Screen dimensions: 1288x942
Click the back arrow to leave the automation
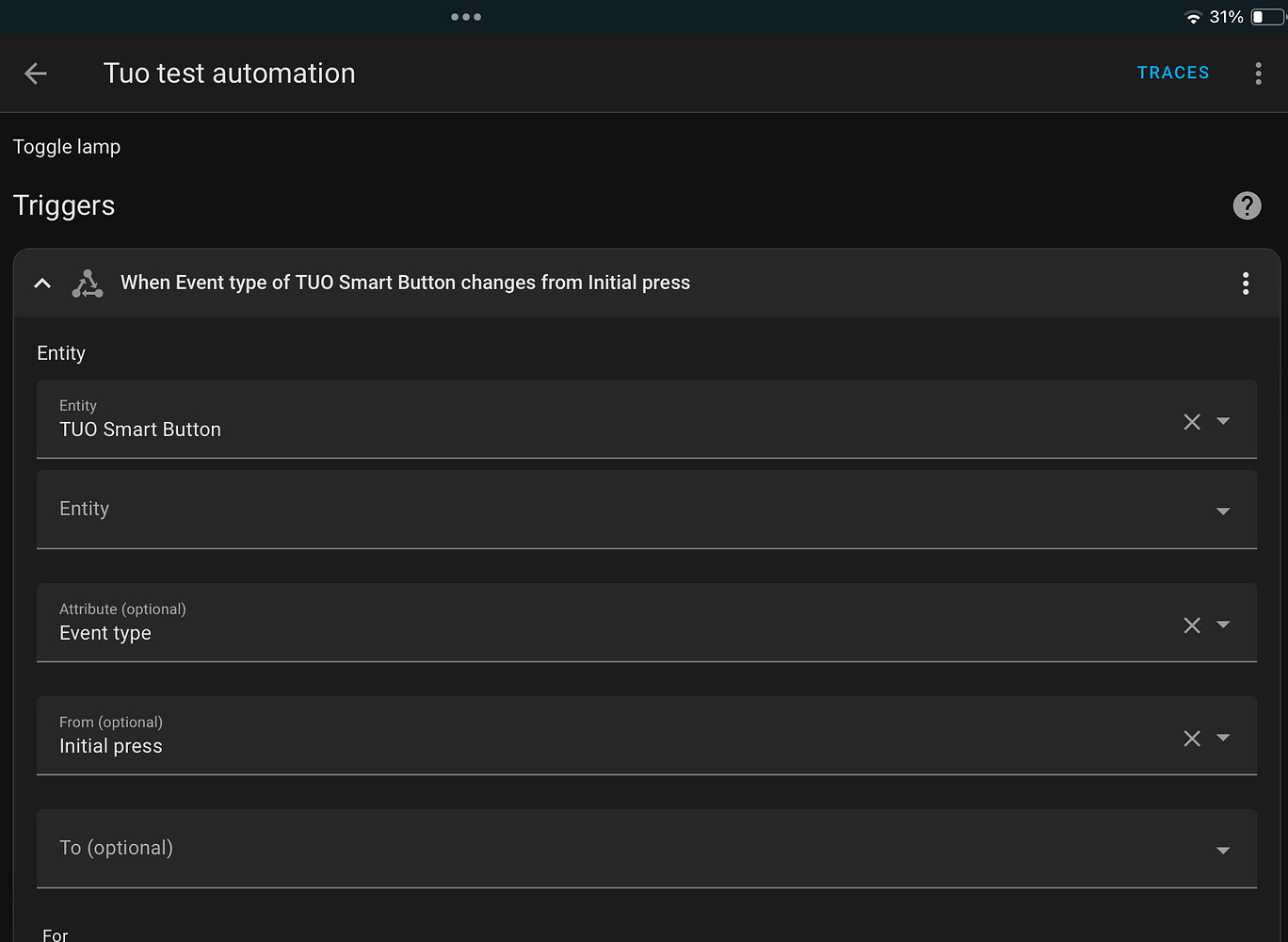[35, 73]
